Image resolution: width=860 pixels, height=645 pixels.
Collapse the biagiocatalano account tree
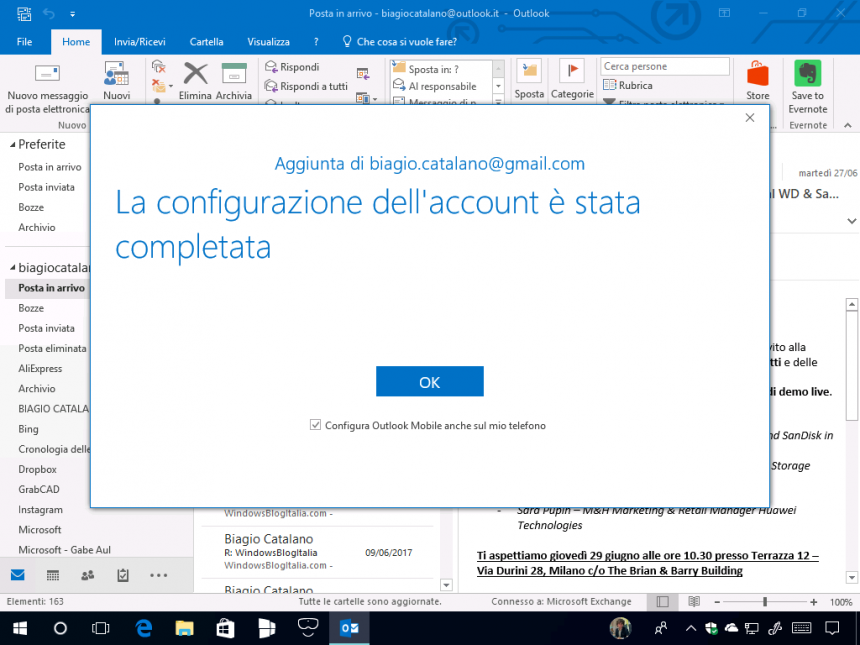13,268
